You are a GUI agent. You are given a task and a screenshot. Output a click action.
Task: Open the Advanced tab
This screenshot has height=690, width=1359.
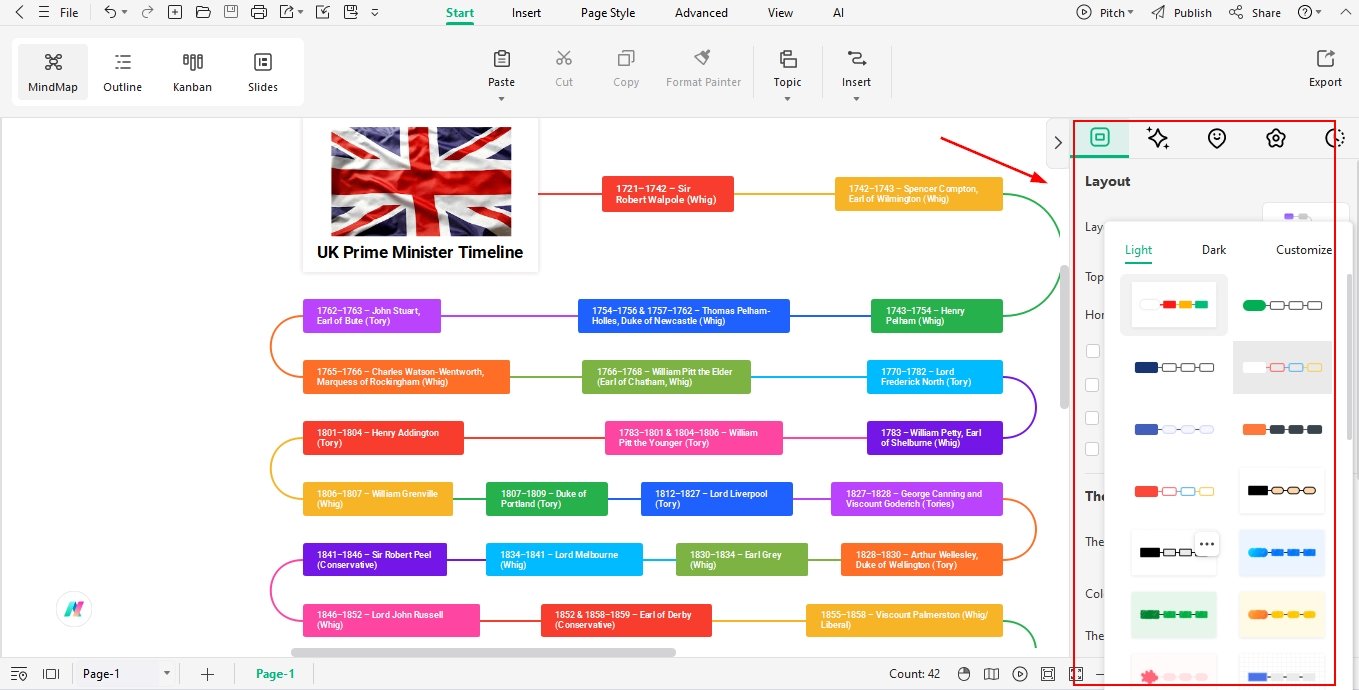click(701, 13)
